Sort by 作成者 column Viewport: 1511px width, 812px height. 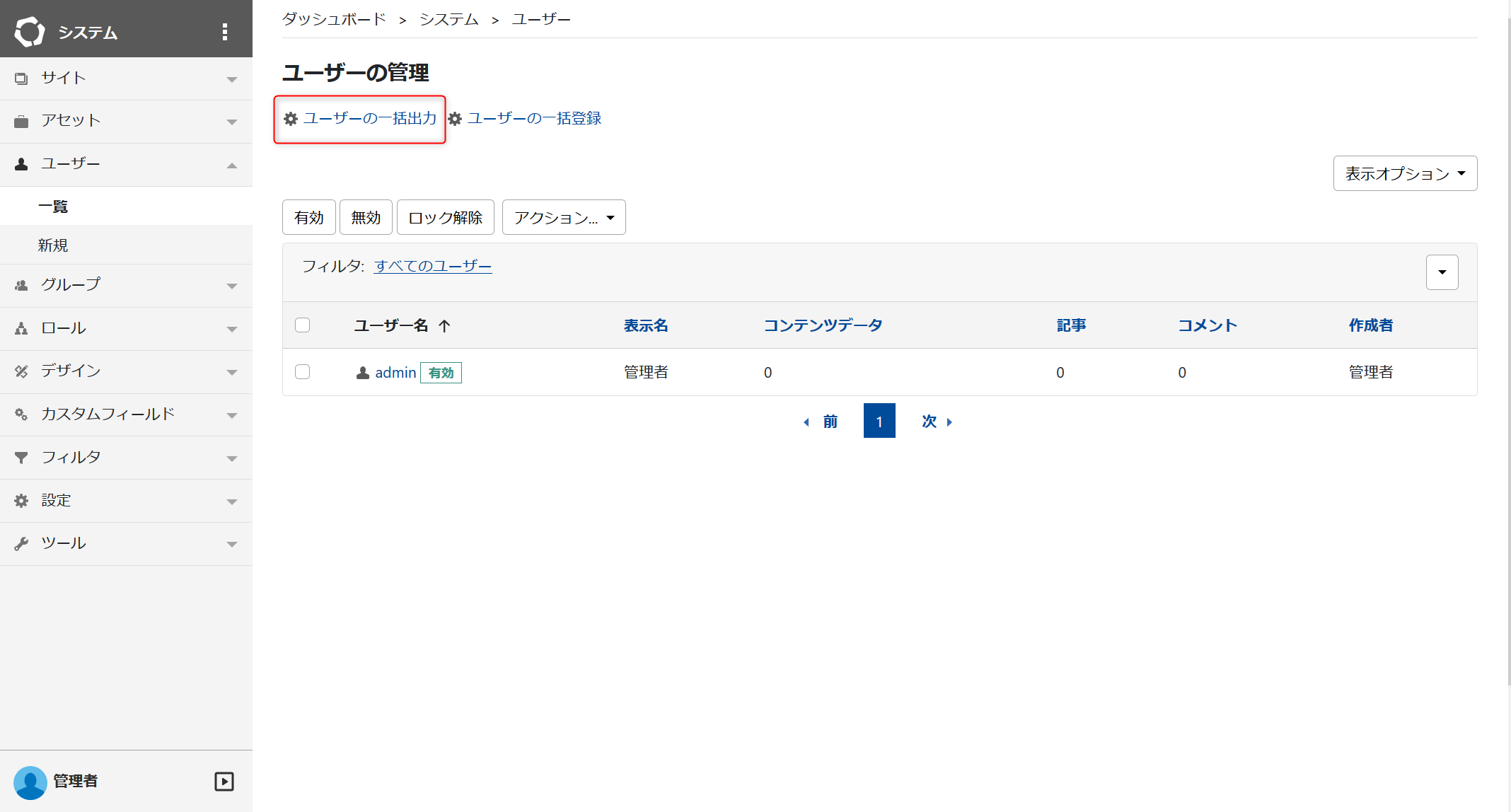pos(1370,325)
